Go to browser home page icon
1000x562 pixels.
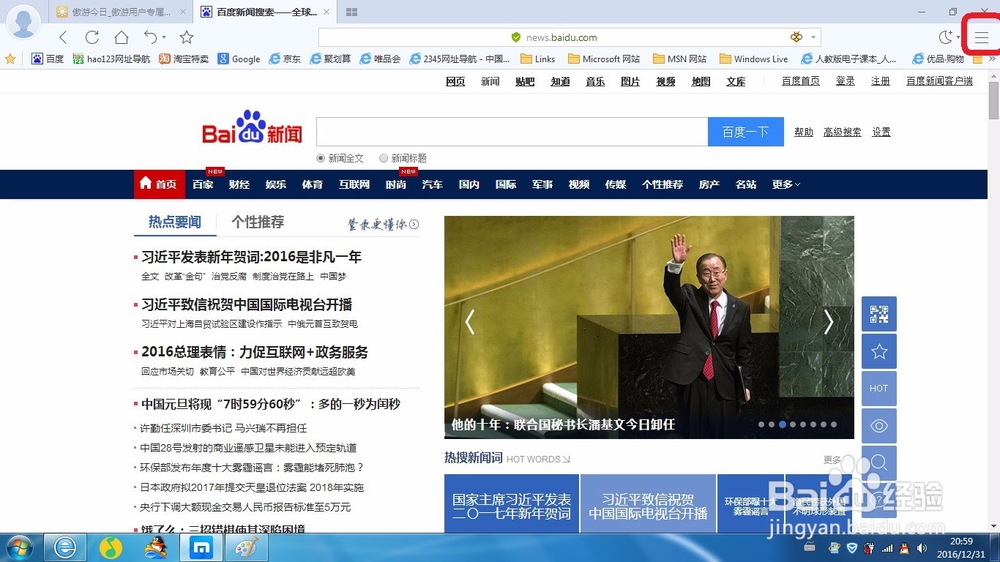pyautogui.click(x=121, y=38)
